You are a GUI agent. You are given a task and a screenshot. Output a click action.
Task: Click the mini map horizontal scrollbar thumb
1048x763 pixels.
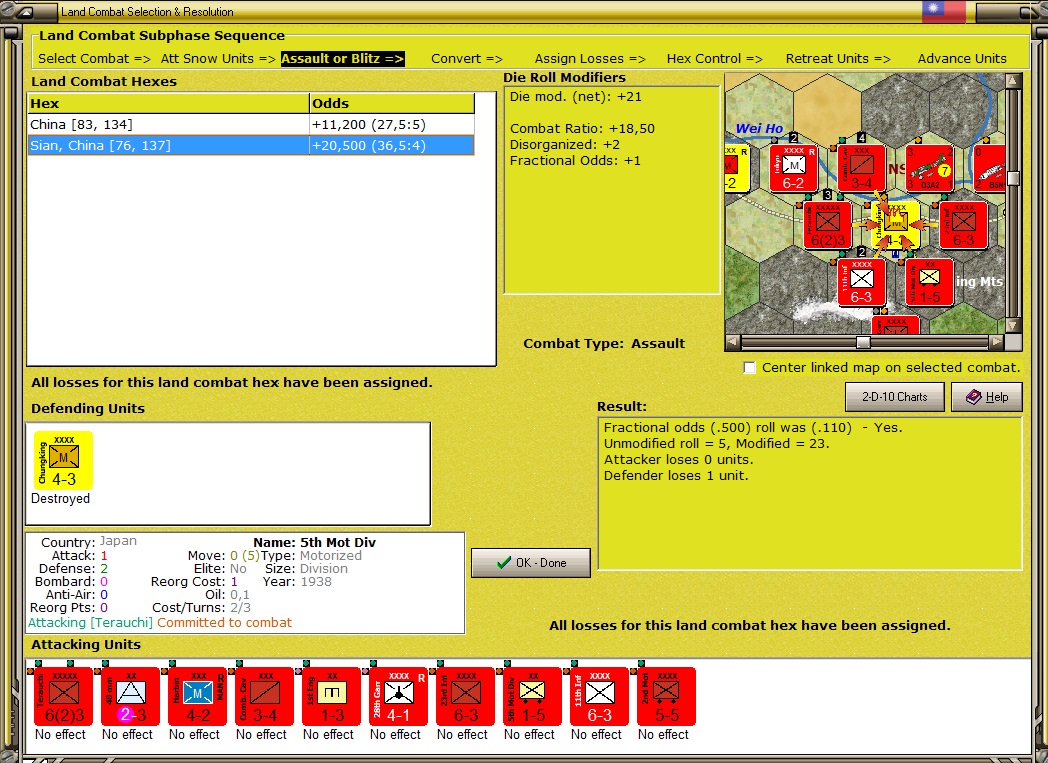[864, 342]
